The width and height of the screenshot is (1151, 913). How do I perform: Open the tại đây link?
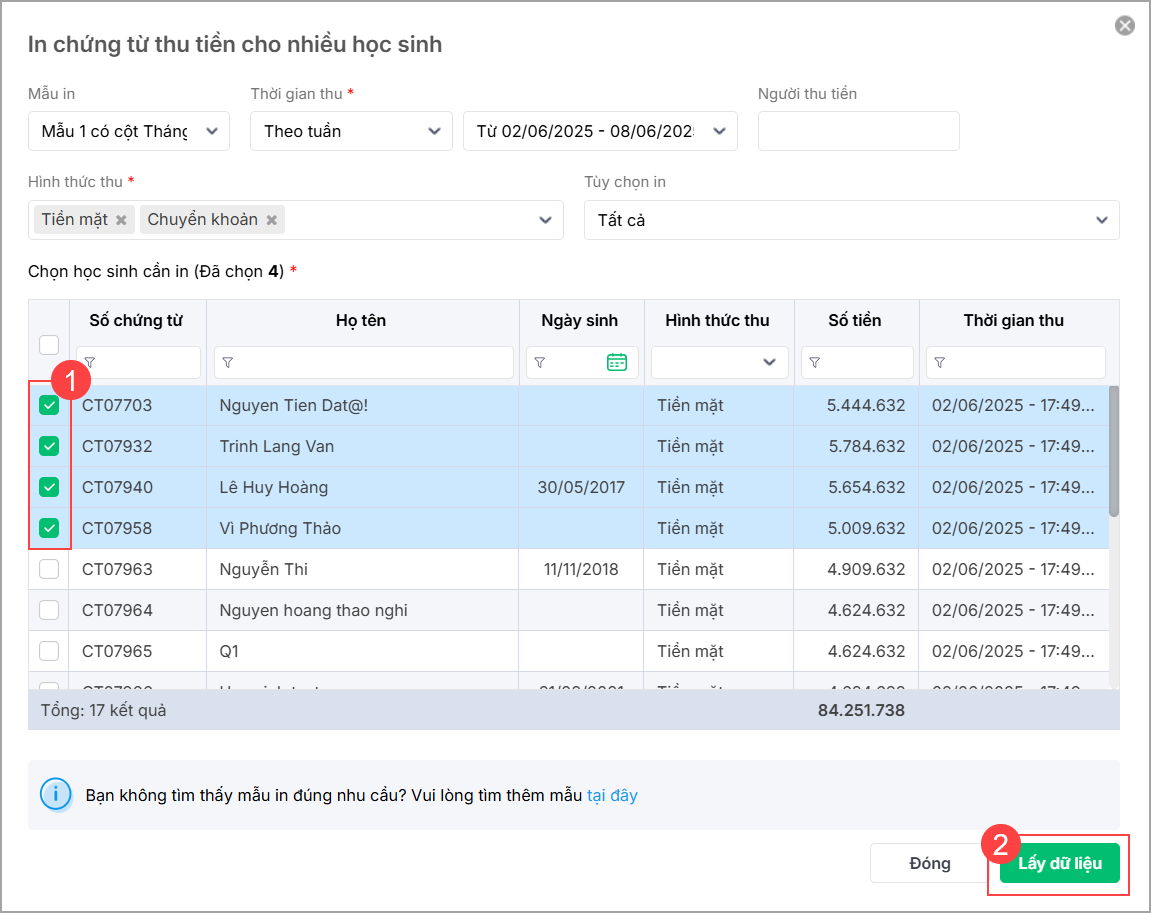coord(612,796)
